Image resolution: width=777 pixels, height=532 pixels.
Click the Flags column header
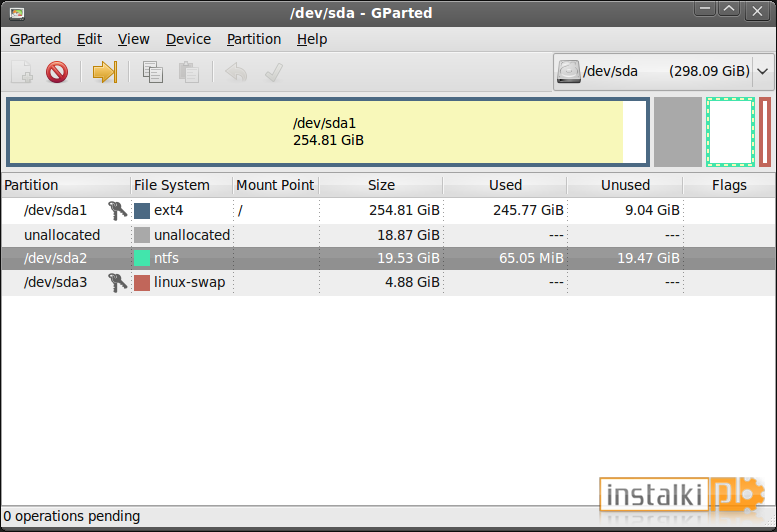tap(729, 185)
